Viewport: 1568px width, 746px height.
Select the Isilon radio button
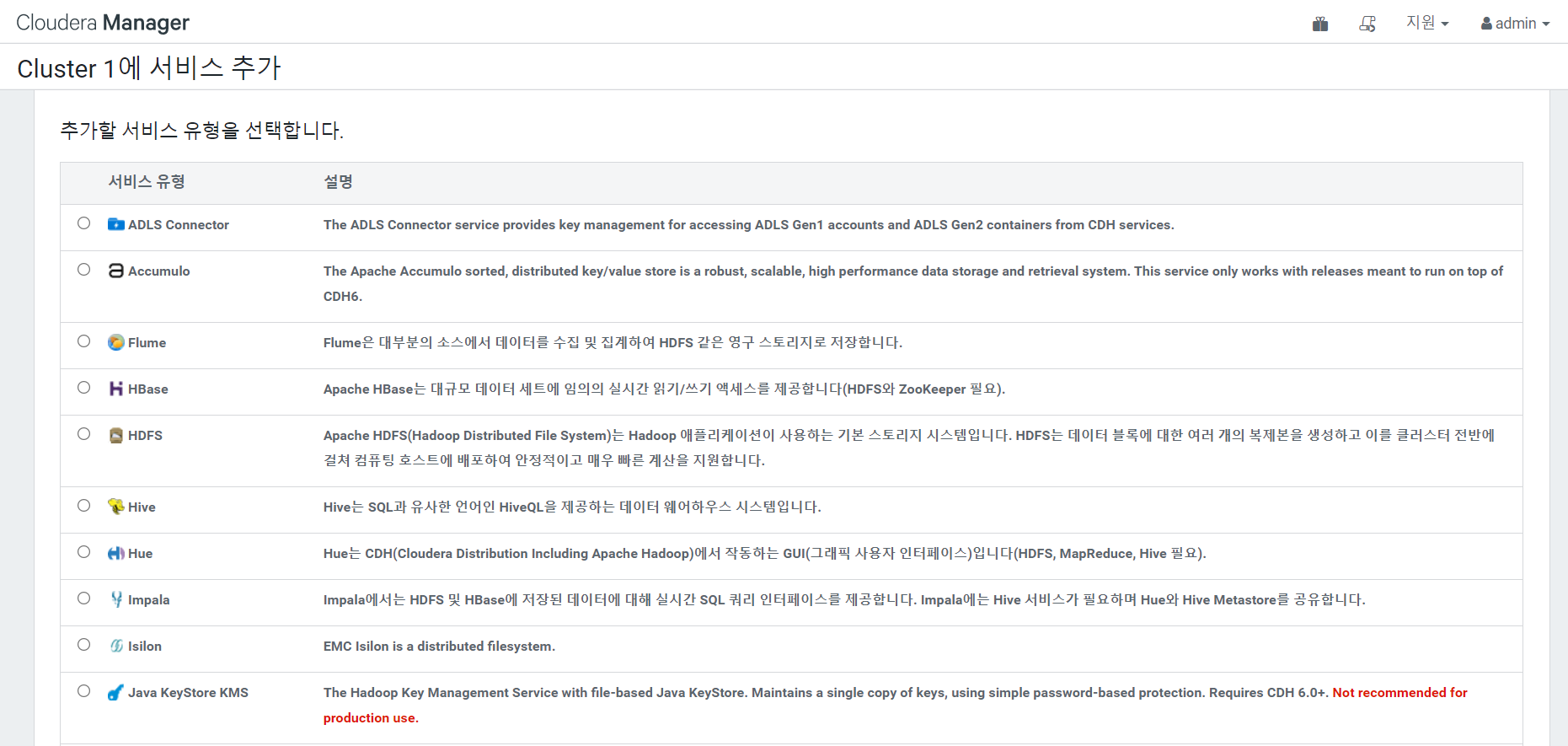(x=84, y=645)
